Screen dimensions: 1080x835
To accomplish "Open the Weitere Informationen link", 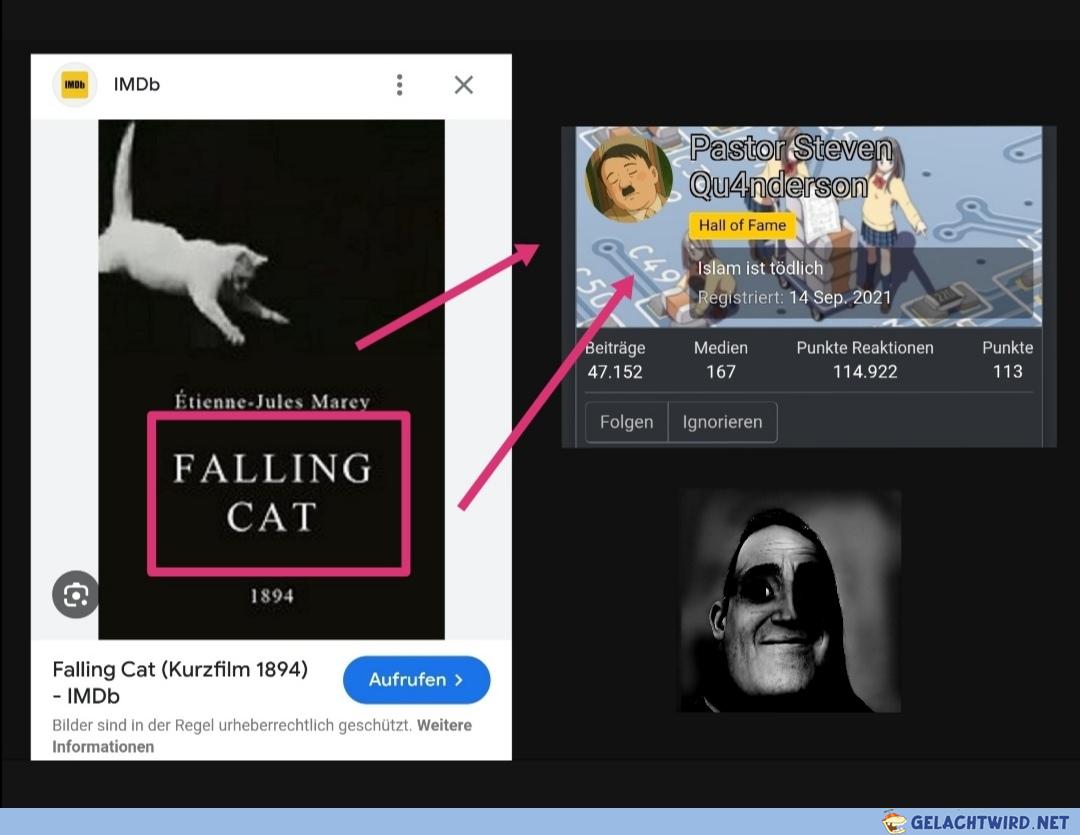I will (262, 736).
